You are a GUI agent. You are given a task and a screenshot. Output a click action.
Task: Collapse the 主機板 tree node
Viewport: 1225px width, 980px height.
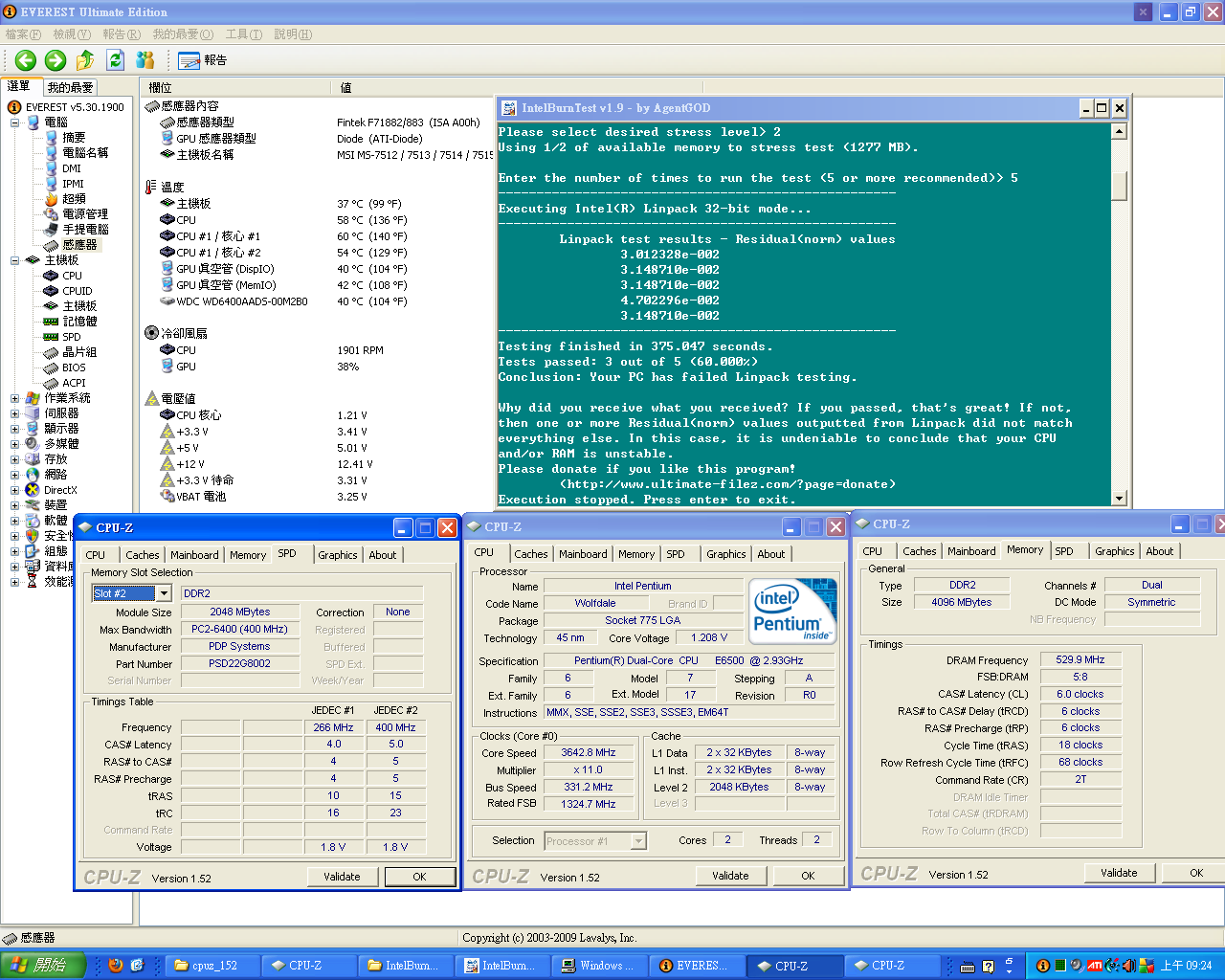pos(14,260)
